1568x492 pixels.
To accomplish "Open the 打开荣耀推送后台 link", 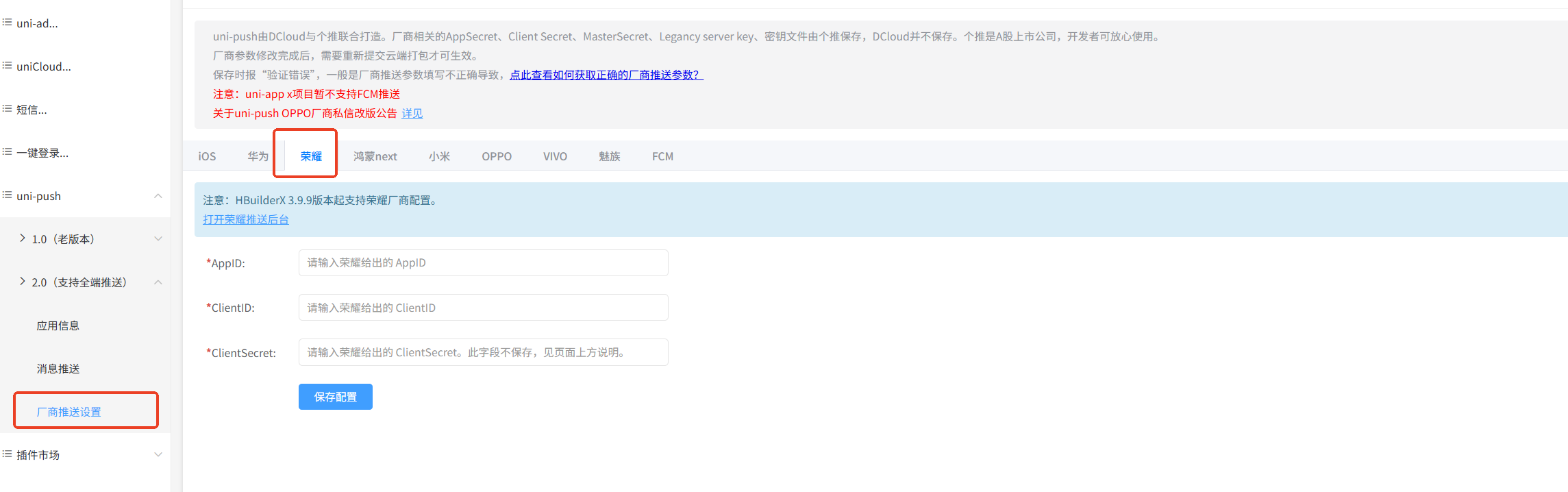I will tap(246, 219).
